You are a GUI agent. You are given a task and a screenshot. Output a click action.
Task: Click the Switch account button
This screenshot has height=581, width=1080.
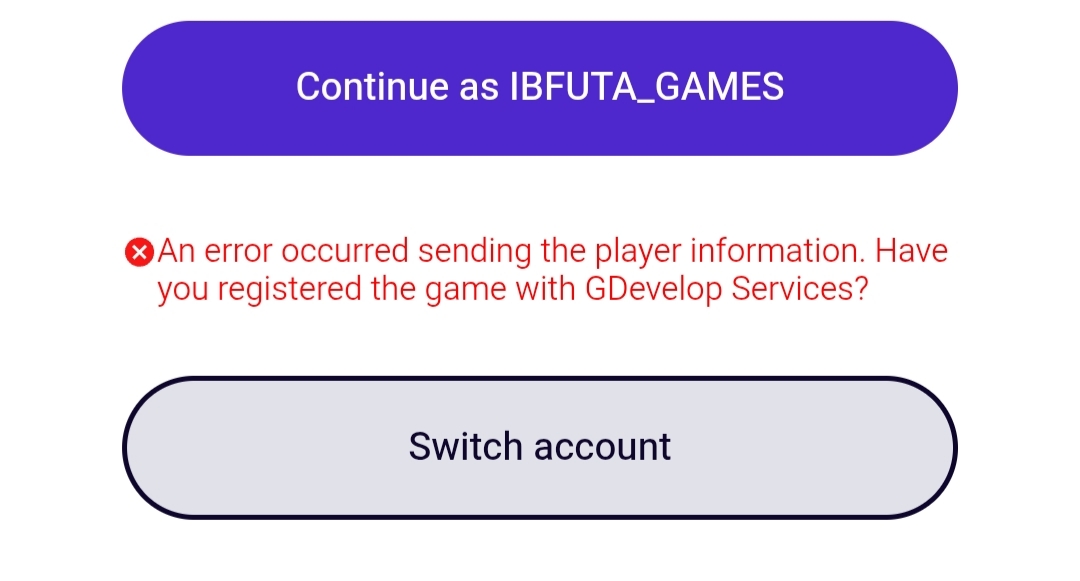[x=540, y=447]
